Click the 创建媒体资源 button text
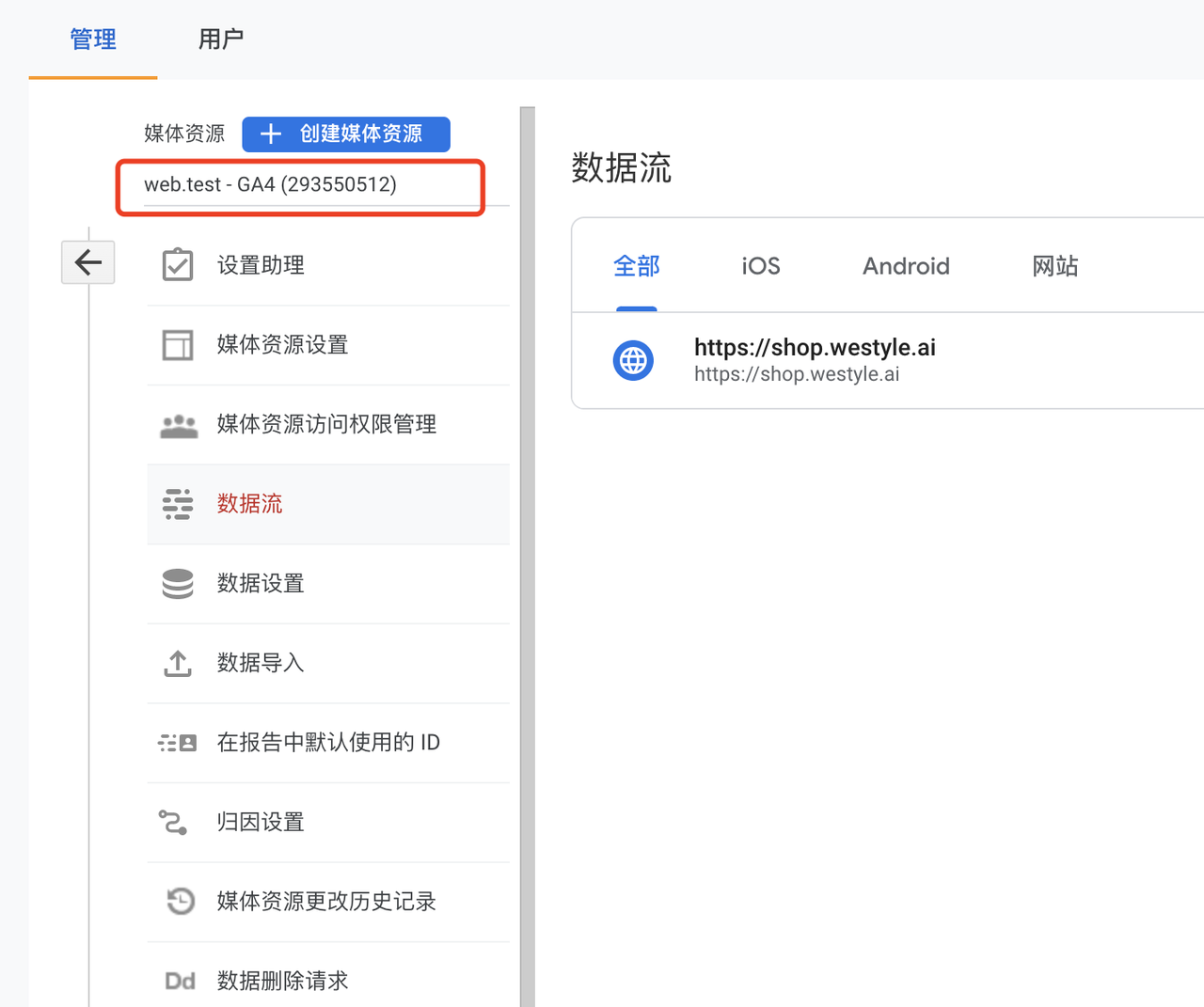 click(361, 134)
